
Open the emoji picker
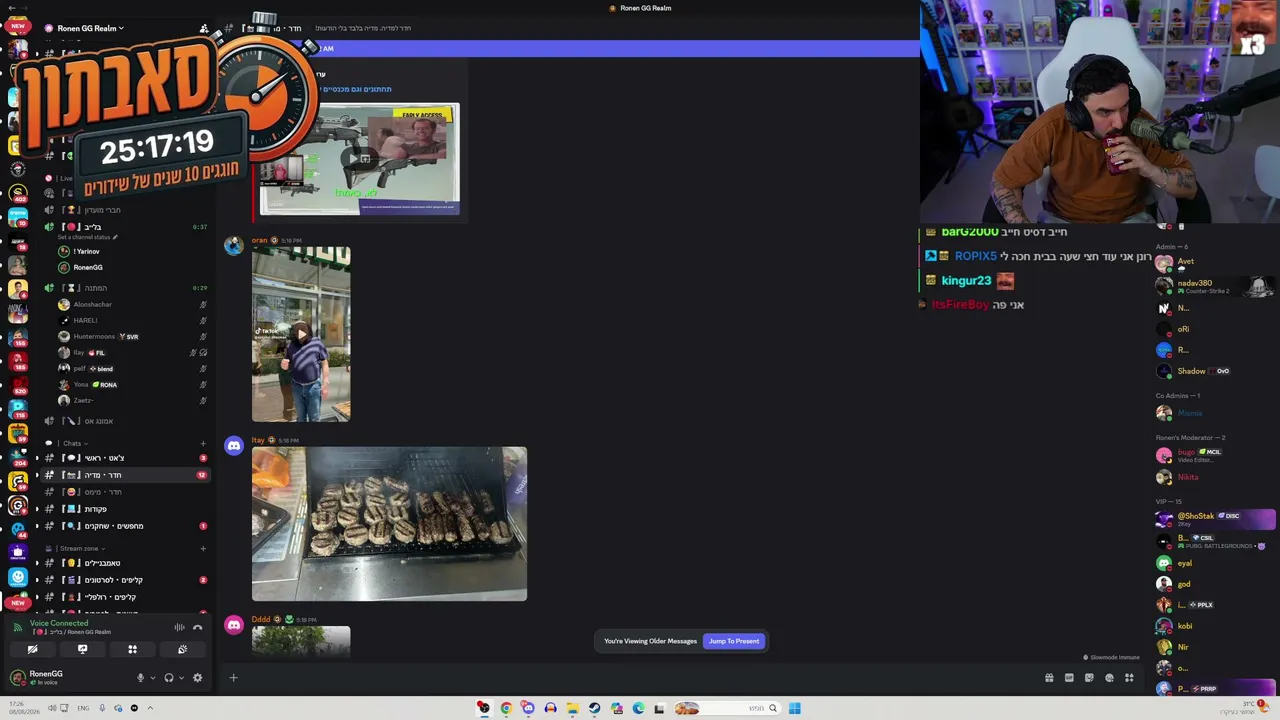click(1109, 678)
